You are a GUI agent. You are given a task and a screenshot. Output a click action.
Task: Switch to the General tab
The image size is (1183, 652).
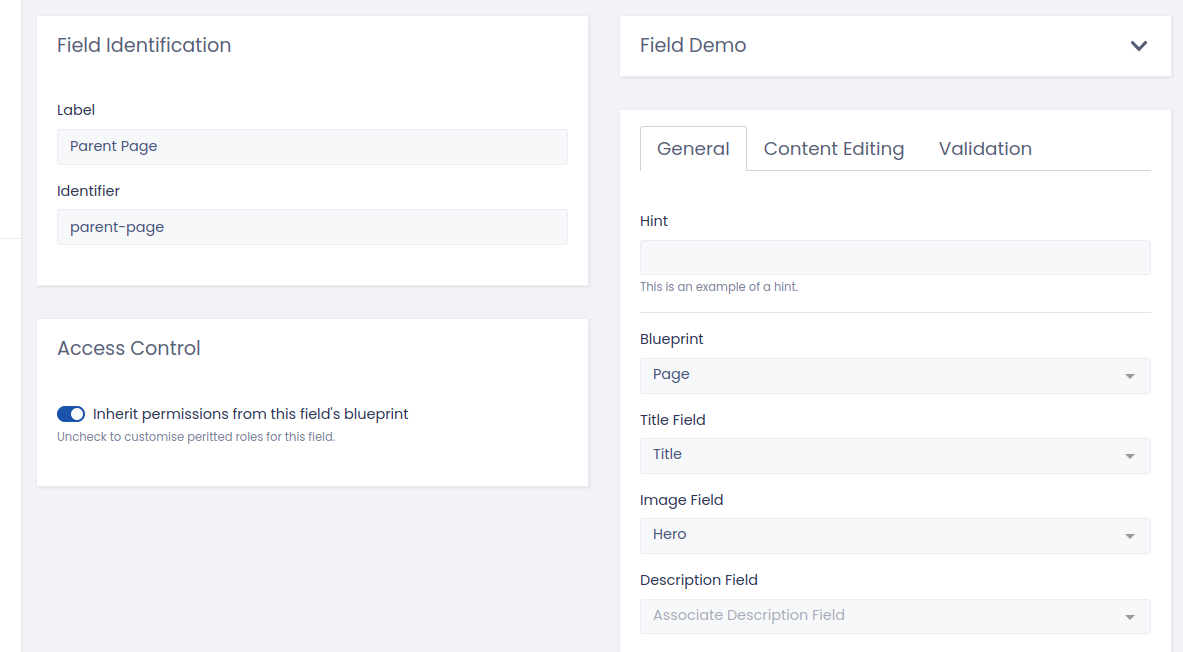click(693, 149)
